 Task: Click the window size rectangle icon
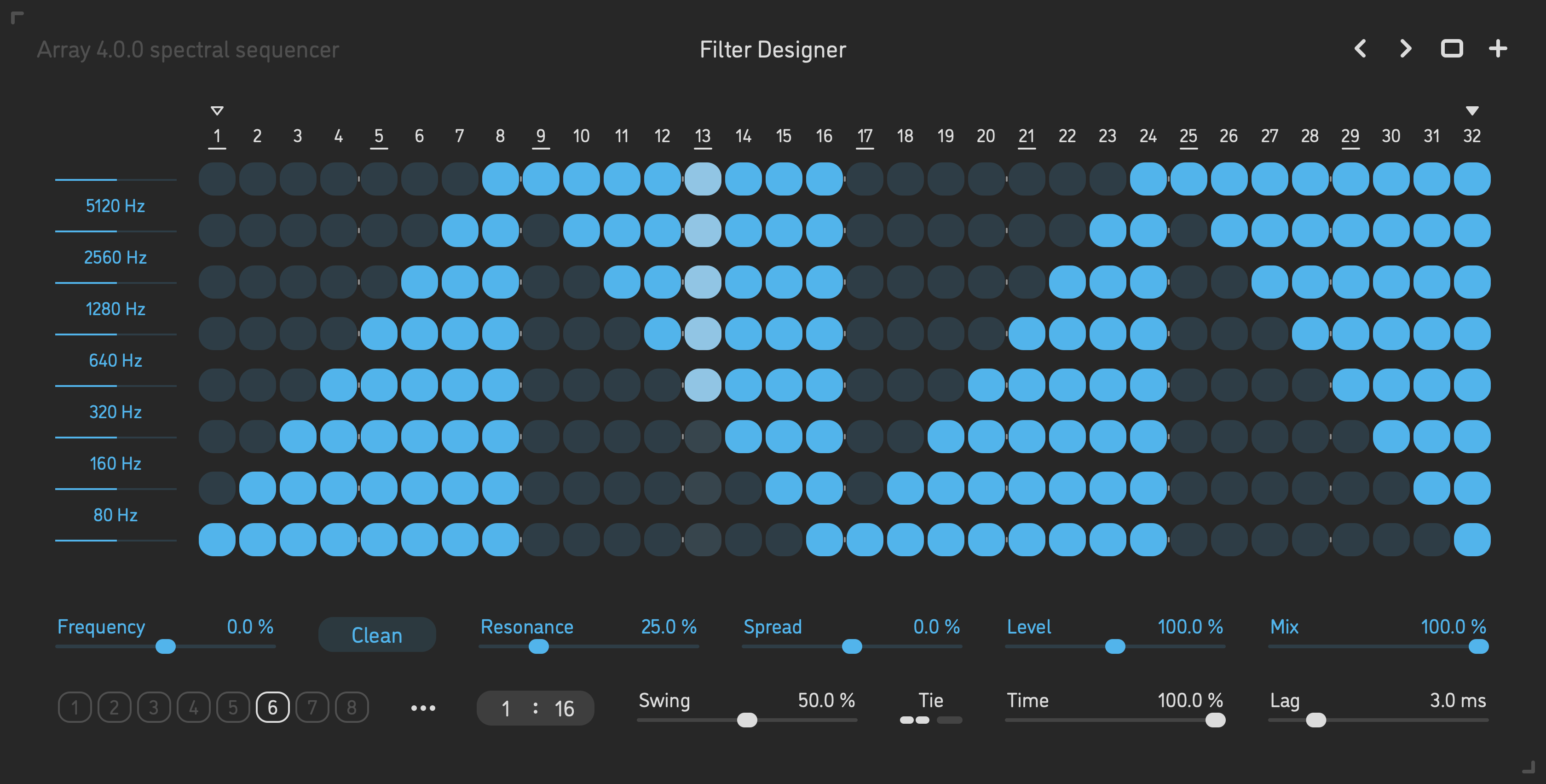tap(1452, 49)
